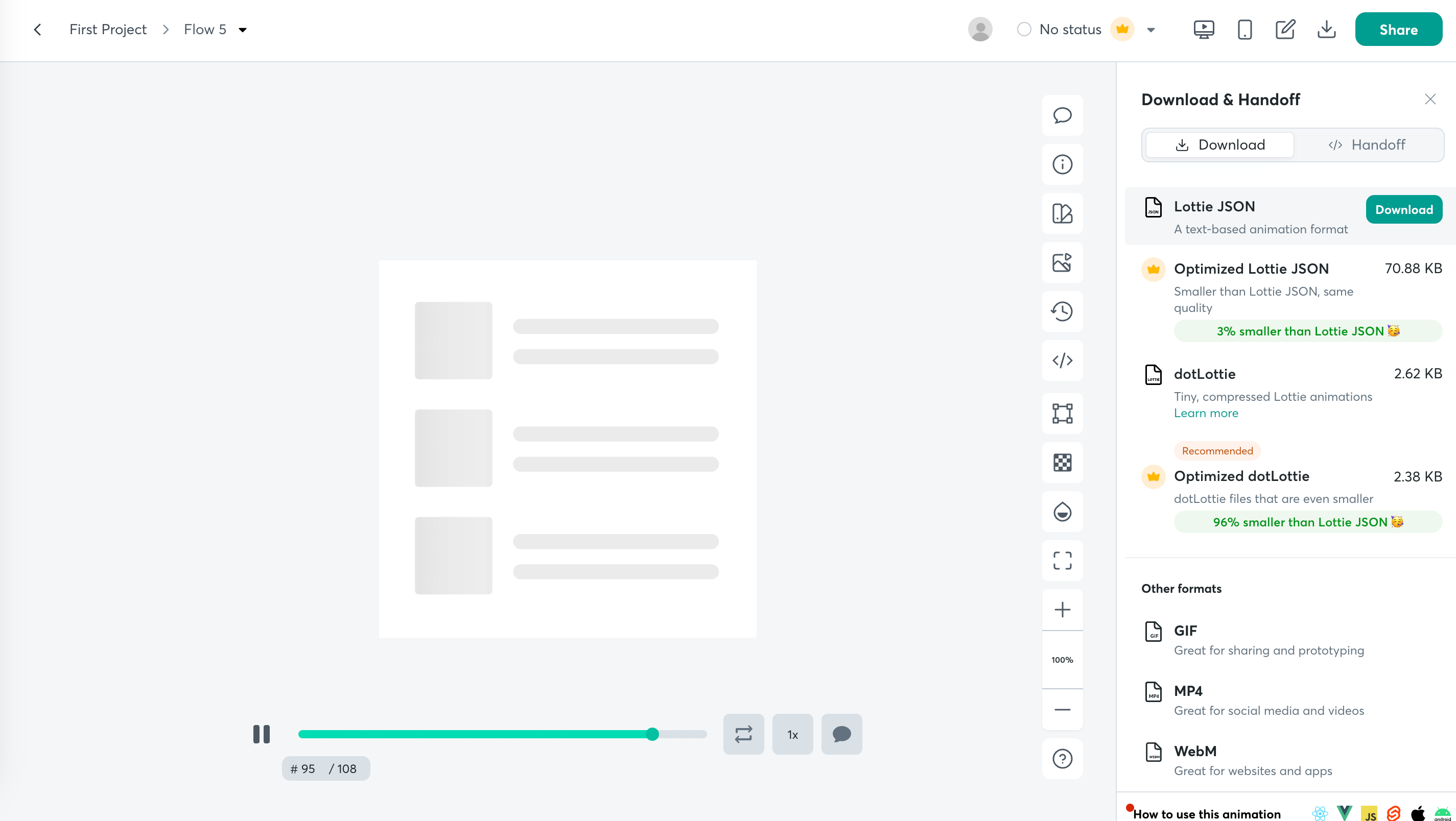
Task: Open the animation info icon
Action: [x=1062, y=164]
